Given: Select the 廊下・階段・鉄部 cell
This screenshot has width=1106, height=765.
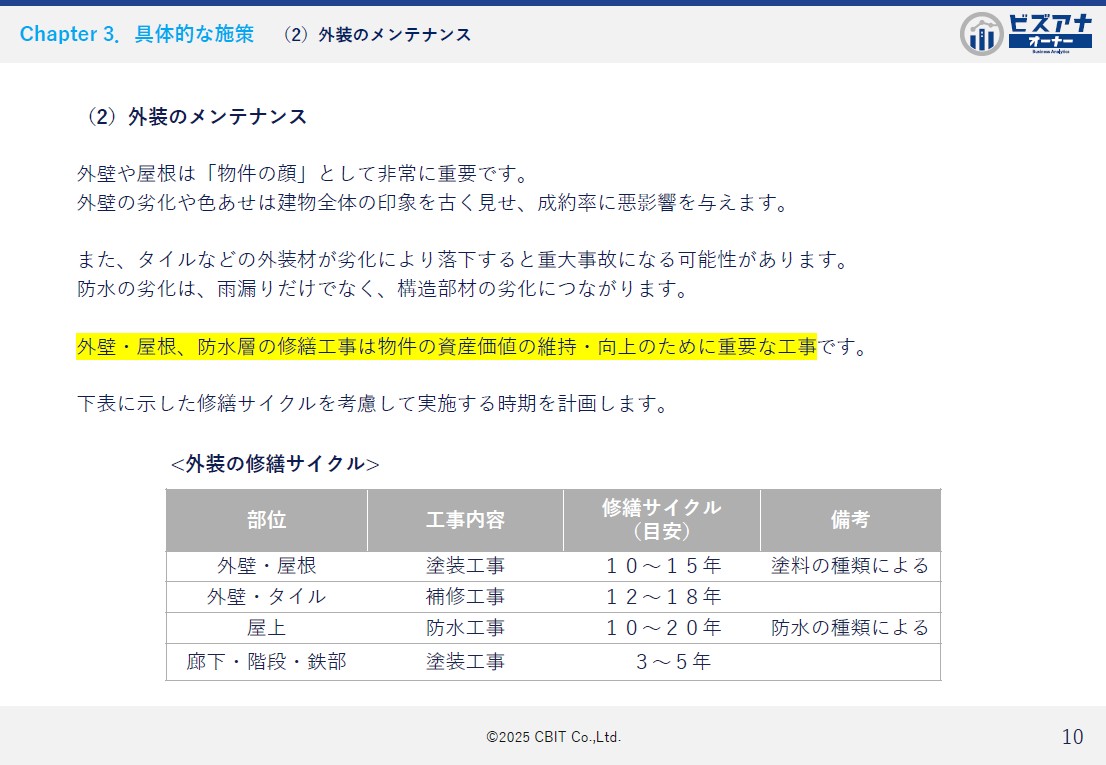Looking at the screenshot, I should [267, 661].
